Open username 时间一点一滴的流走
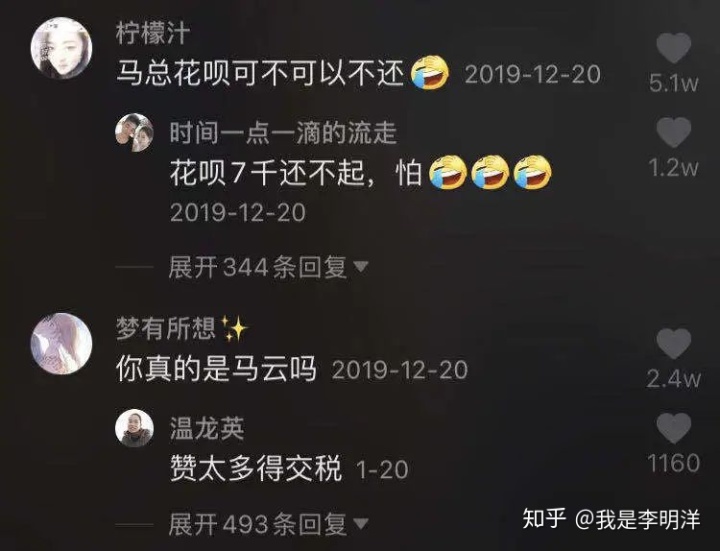 283,133
